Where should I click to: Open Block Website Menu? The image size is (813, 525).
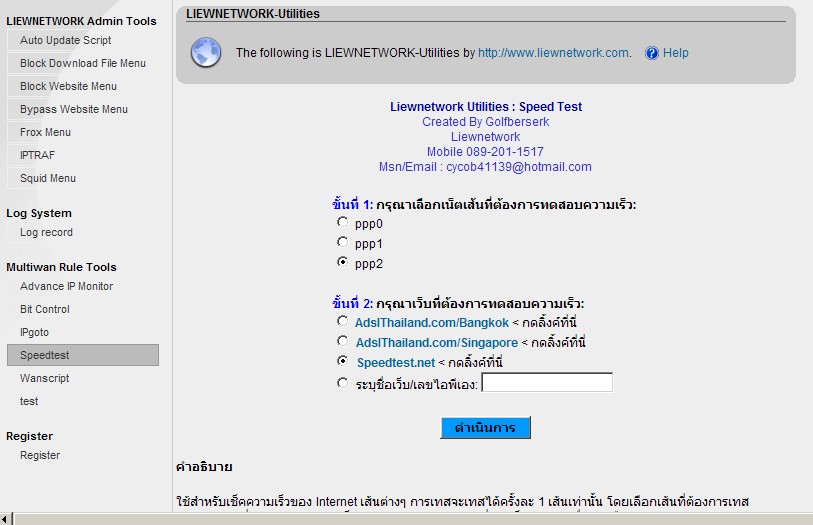coord(68,86)
